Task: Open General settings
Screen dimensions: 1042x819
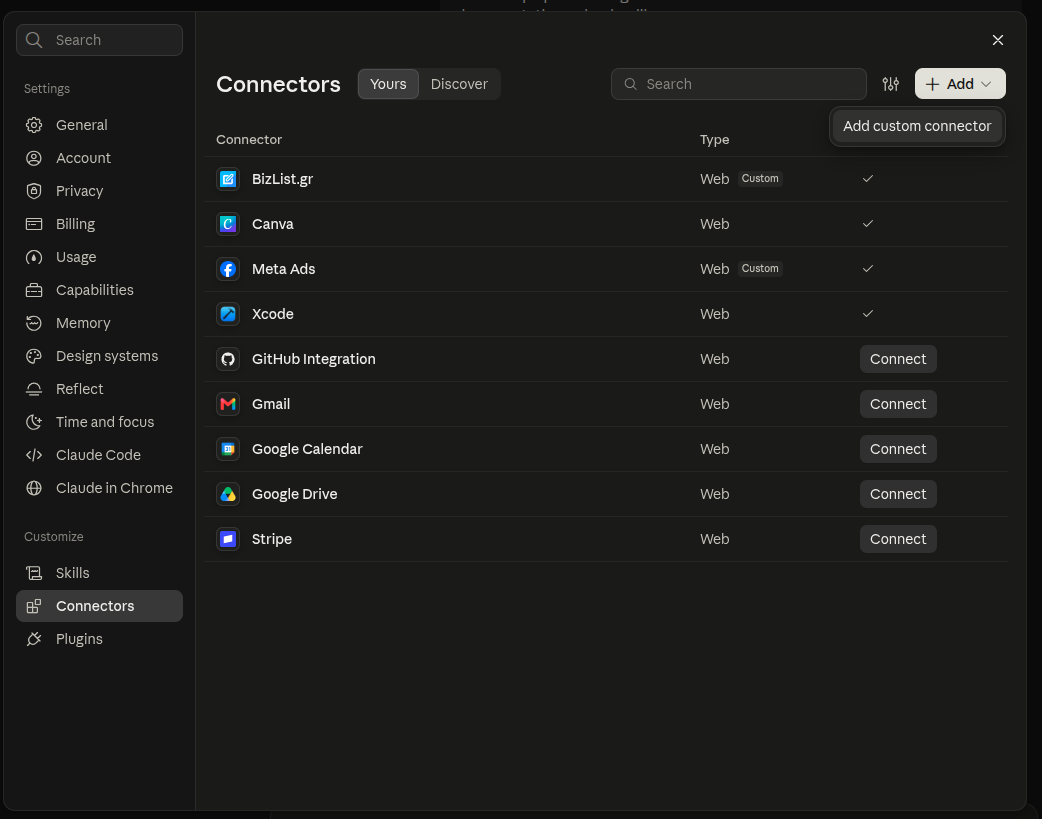Action: coord(100,125)
